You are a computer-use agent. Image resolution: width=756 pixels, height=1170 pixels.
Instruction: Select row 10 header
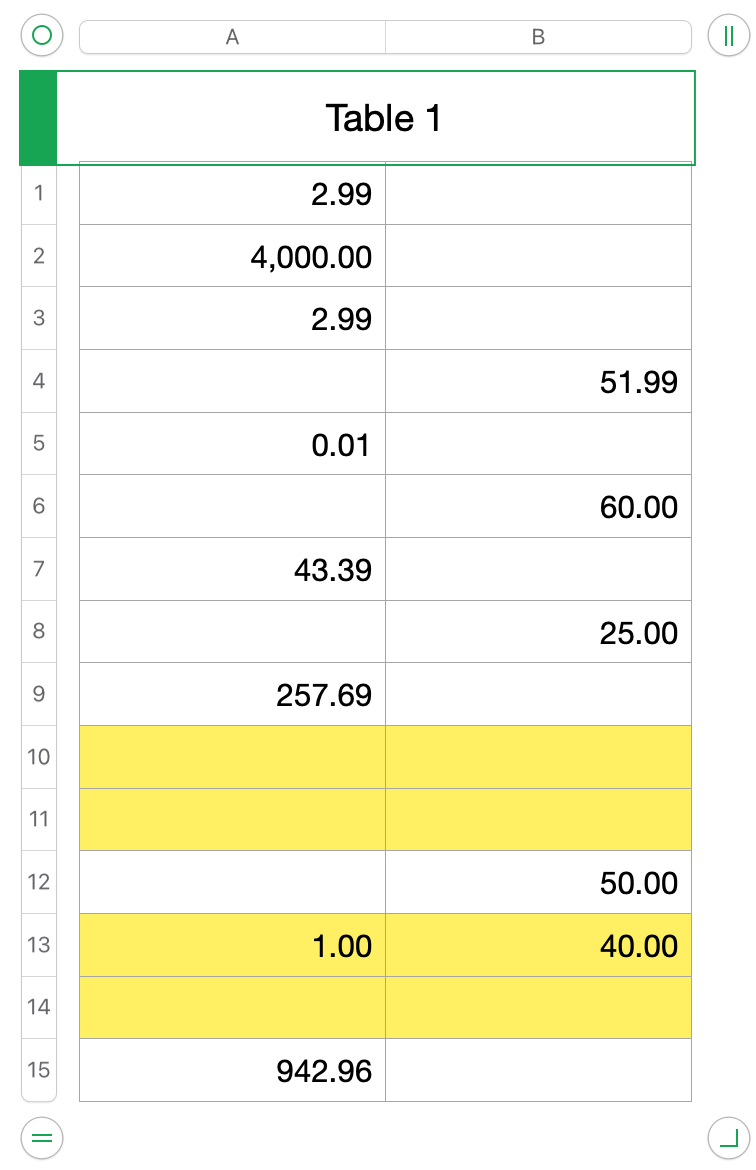pyautogui.click(x=38, y=756)
